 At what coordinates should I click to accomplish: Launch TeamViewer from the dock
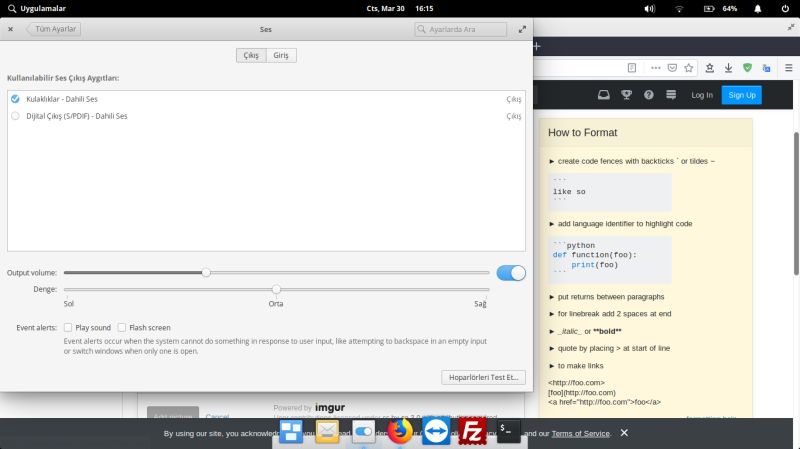[x=436, y=432]
